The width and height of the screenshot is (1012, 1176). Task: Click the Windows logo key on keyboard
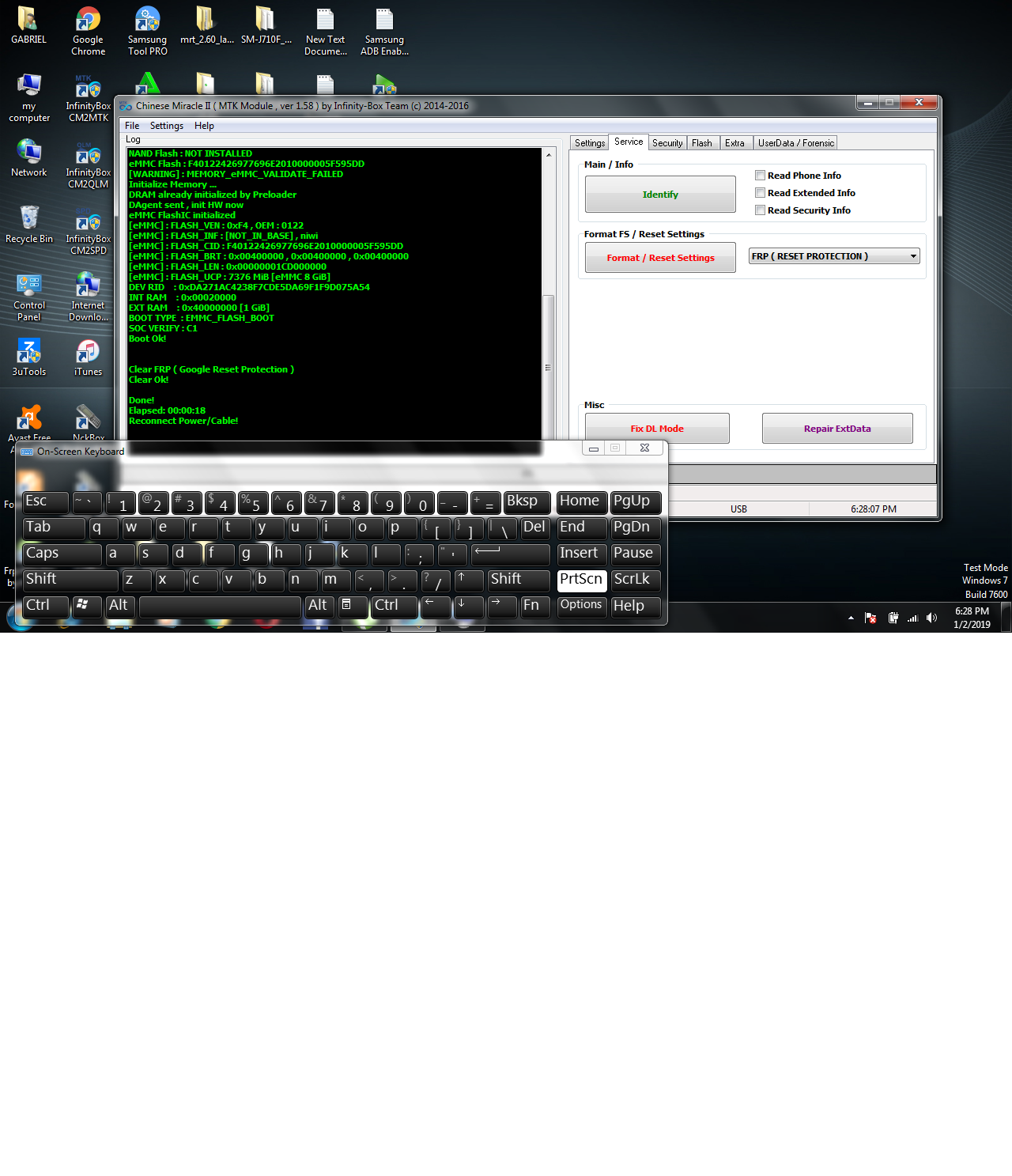coord(87,607)
